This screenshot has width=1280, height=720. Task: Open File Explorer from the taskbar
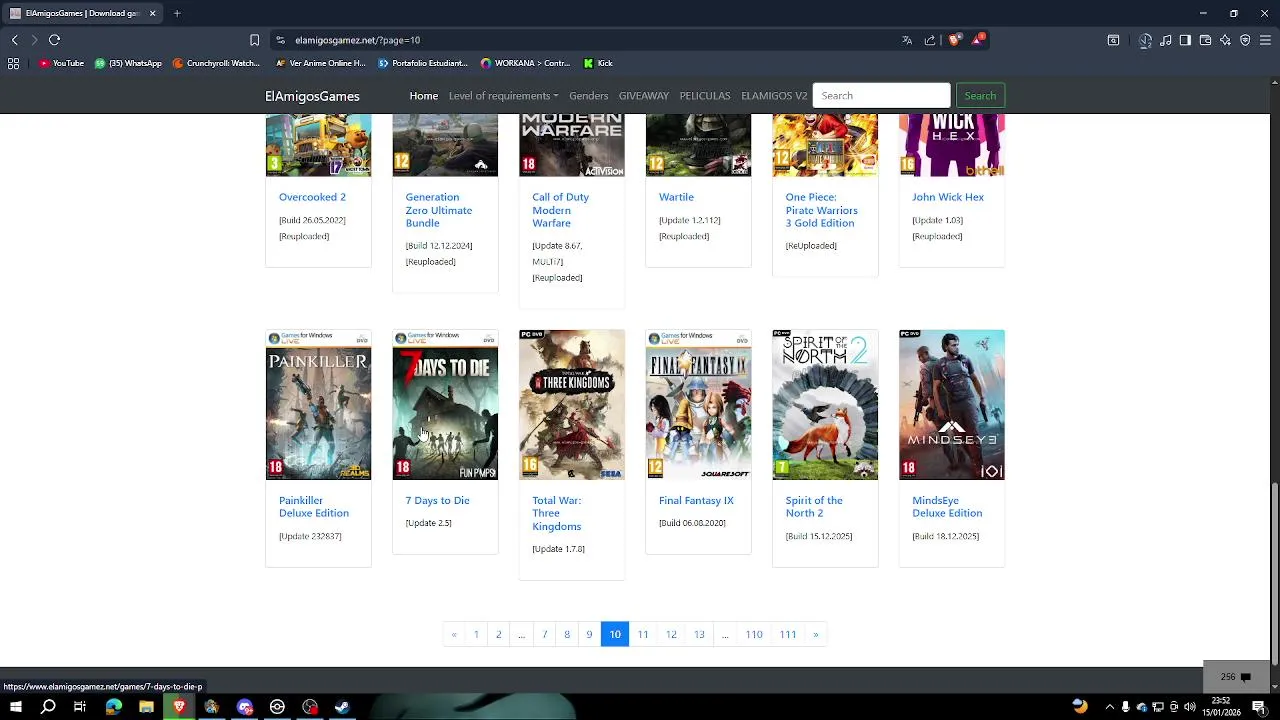tap(146, 707)
